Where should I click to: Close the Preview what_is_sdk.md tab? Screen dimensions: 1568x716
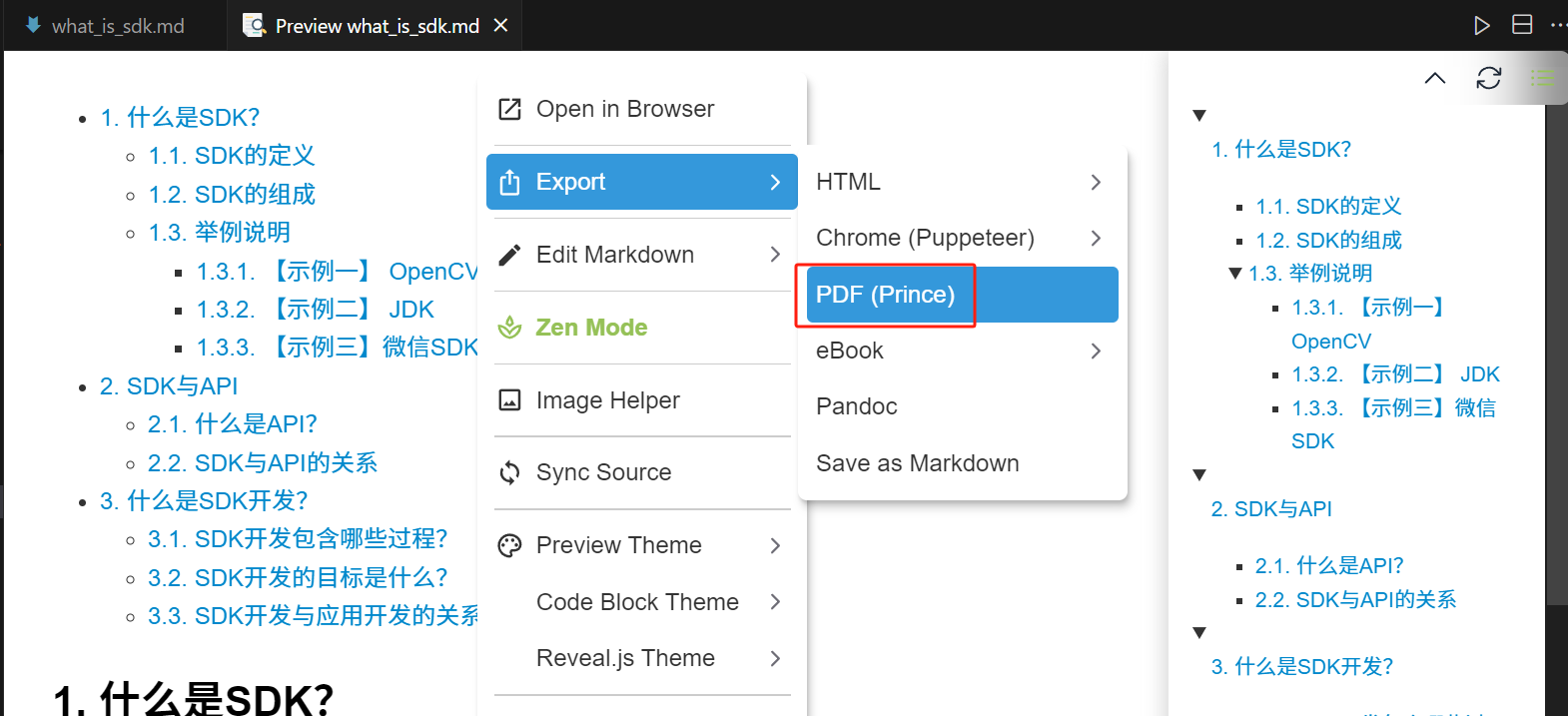[x=500, y=25]
